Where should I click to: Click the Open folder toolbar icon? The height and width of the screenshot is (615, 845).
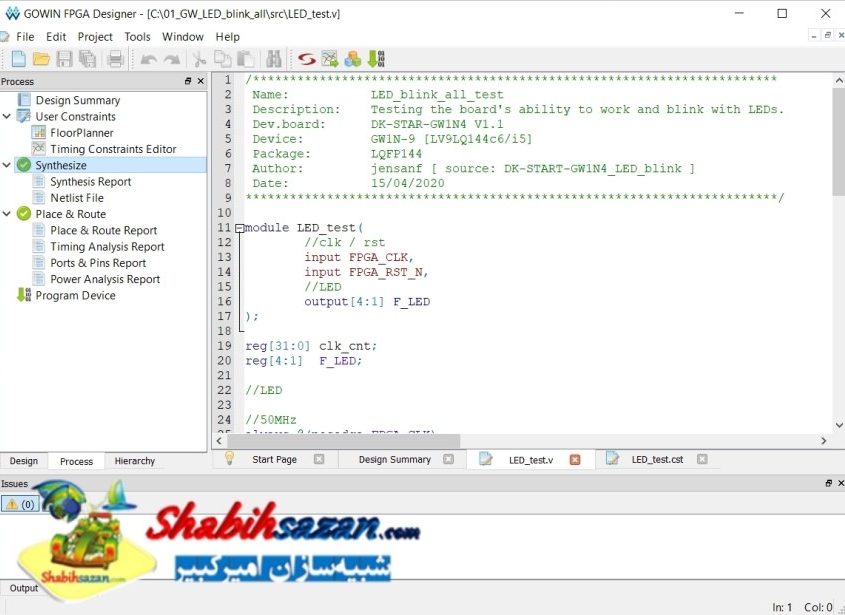click(41, 59)
